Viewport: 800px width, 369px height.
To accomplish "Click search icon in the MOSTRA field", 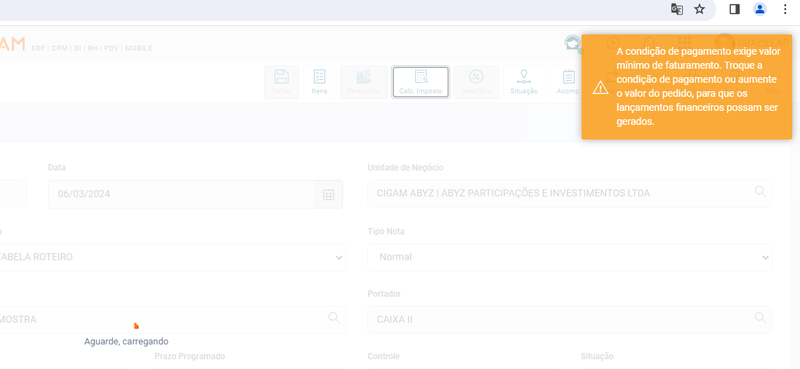I will click(x=334, y=317).
